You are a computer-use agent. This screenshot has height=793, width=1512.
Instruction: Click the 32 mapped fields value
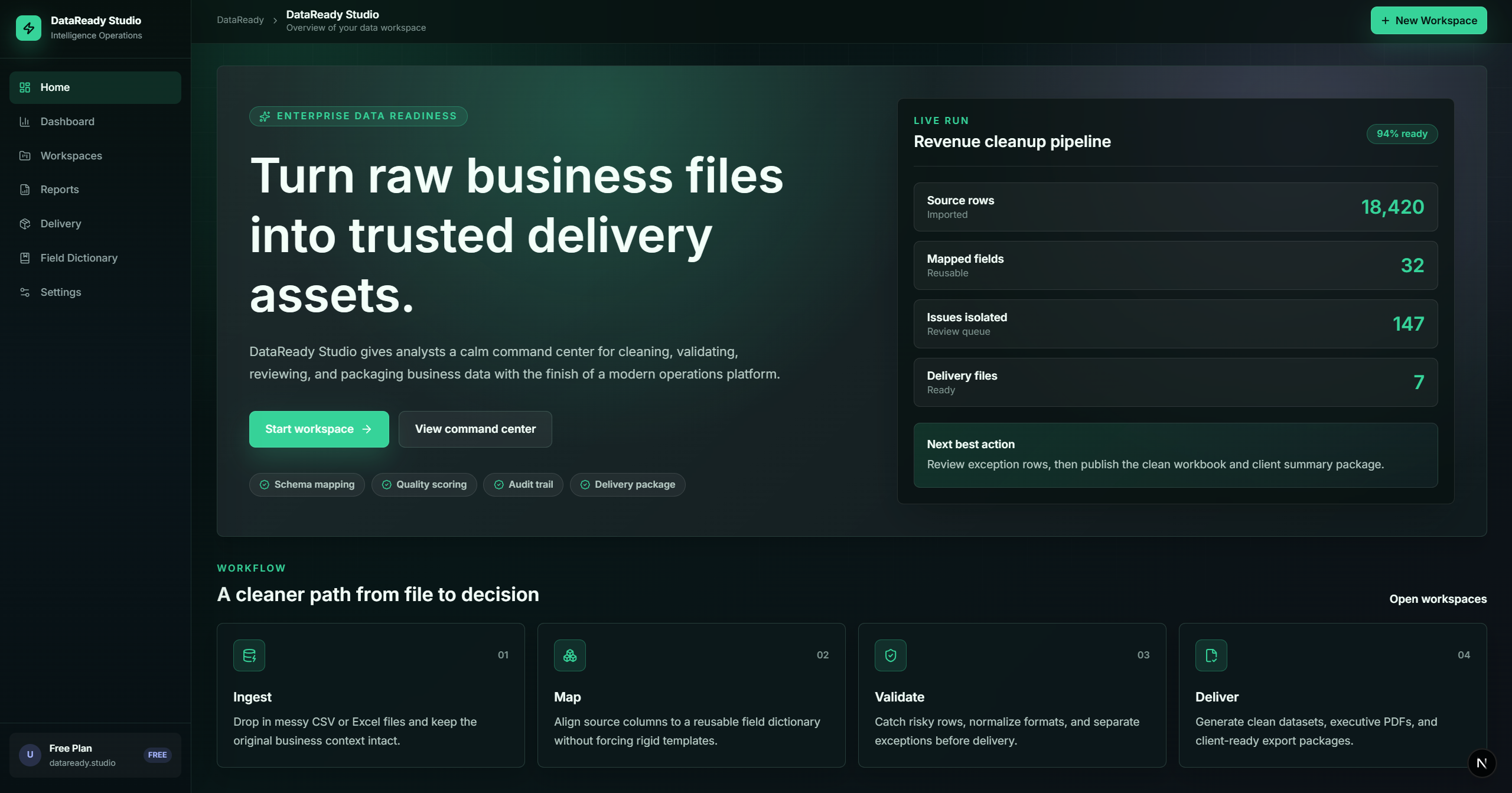(x=1413, y=266)
